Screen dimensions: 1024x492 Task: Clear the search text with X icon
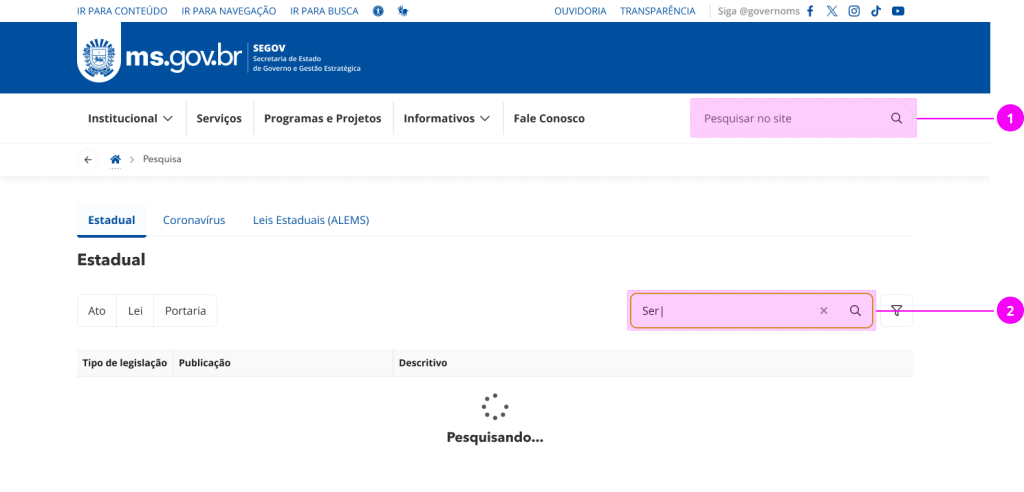(x=824, y=311)
